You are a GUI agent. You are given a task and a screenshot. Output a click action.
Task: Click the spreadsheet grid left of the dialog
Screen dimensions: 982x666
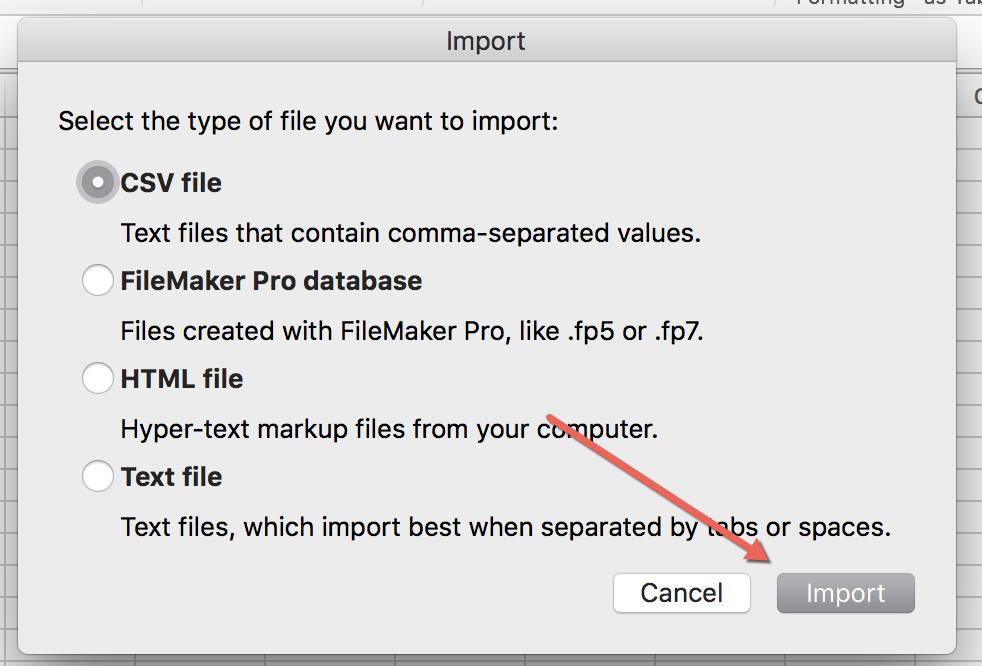pyautogui.click(x=8, y=363)
